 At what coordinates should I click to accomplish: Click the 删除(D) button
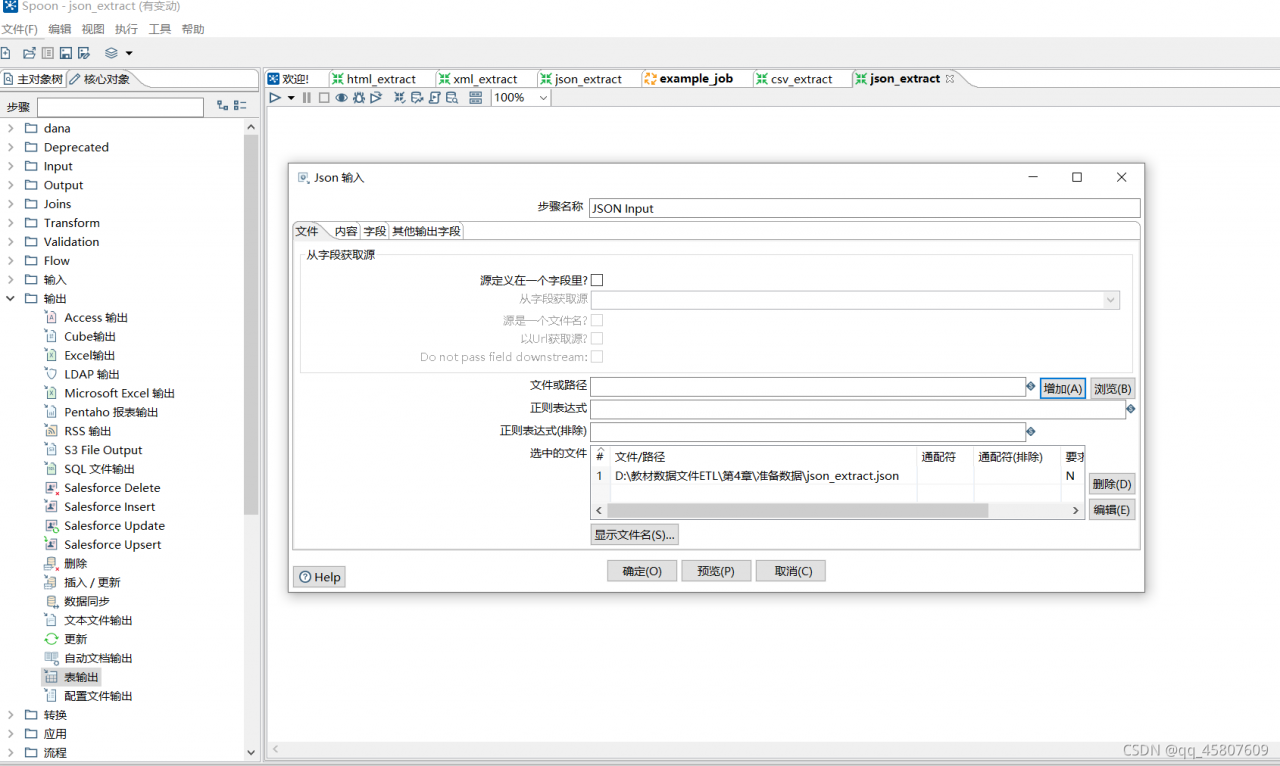[x=1112, y=484]
